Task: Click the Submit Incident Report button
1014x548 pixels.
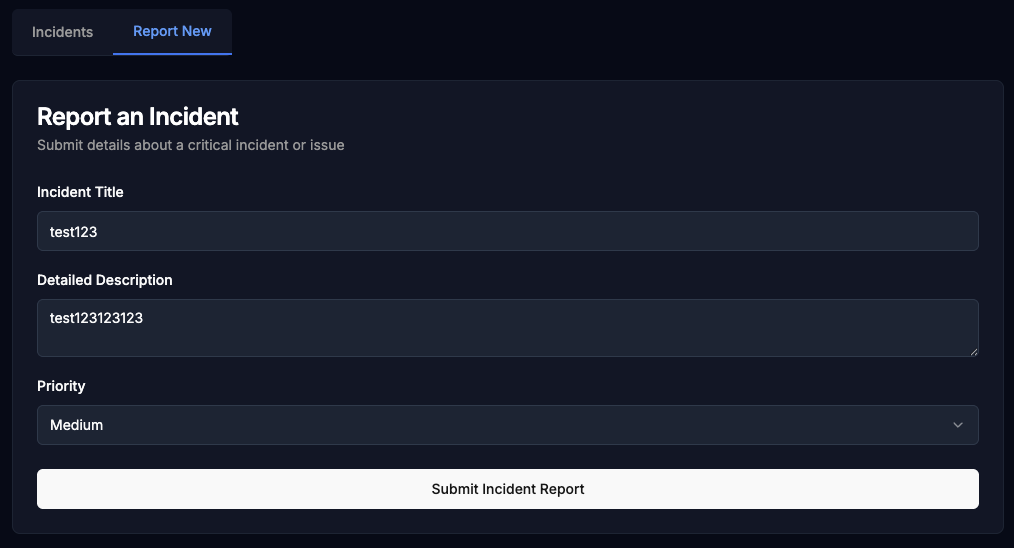Action: coord(508,489)
